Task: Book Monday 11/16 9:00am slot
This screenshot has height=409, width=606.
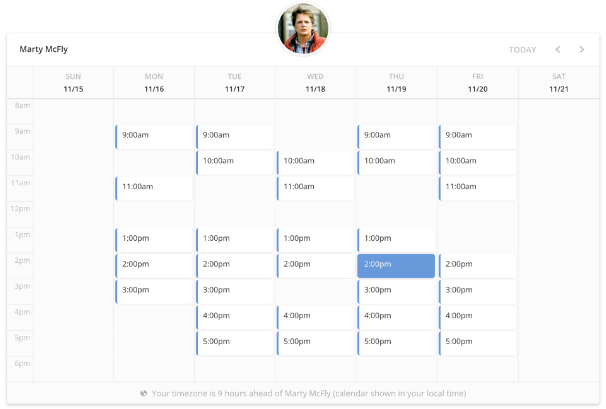Action: pos(154,137)
